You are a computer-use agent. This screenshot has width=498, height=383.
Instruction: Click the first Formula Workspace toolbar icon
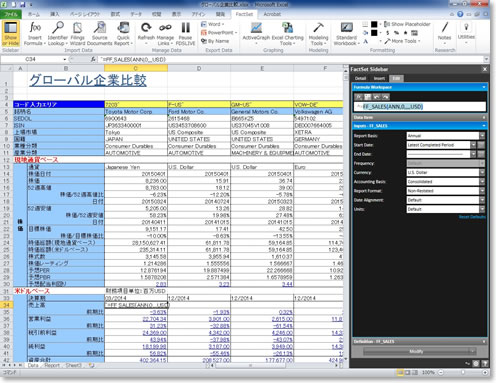click(x=358, y=97)
